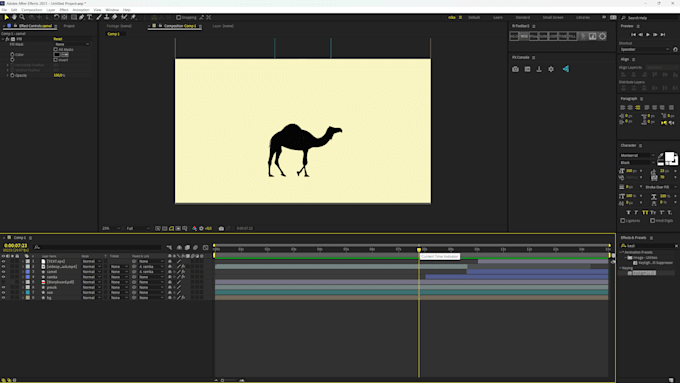Reset the Fill effect
Viewport: 680px width, 383px height.
[58, 39]
